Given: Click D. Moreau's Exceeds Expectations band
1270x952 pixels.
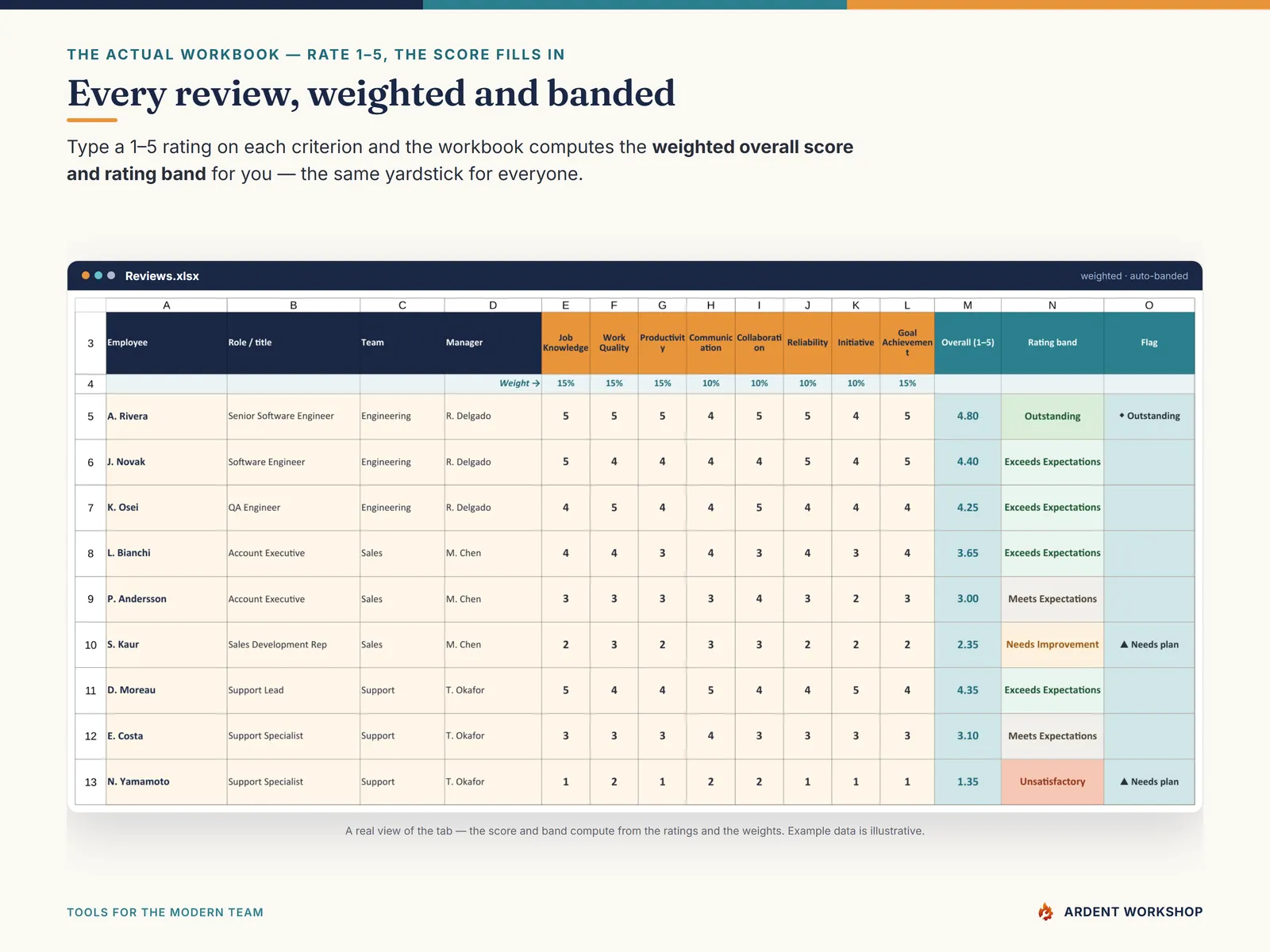Looking at the screenshot, I should click(1053, 690).
